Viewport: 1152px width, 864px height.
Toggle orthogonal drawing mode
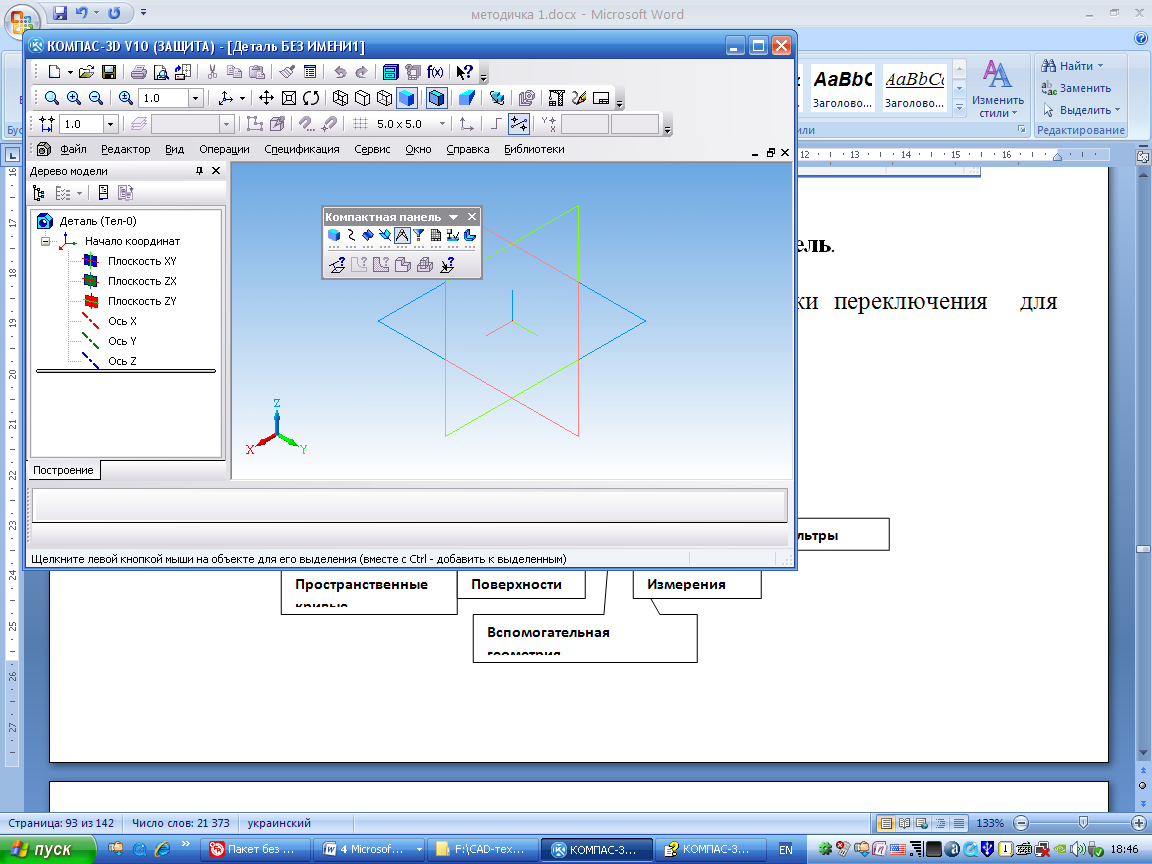coord(496,124)
